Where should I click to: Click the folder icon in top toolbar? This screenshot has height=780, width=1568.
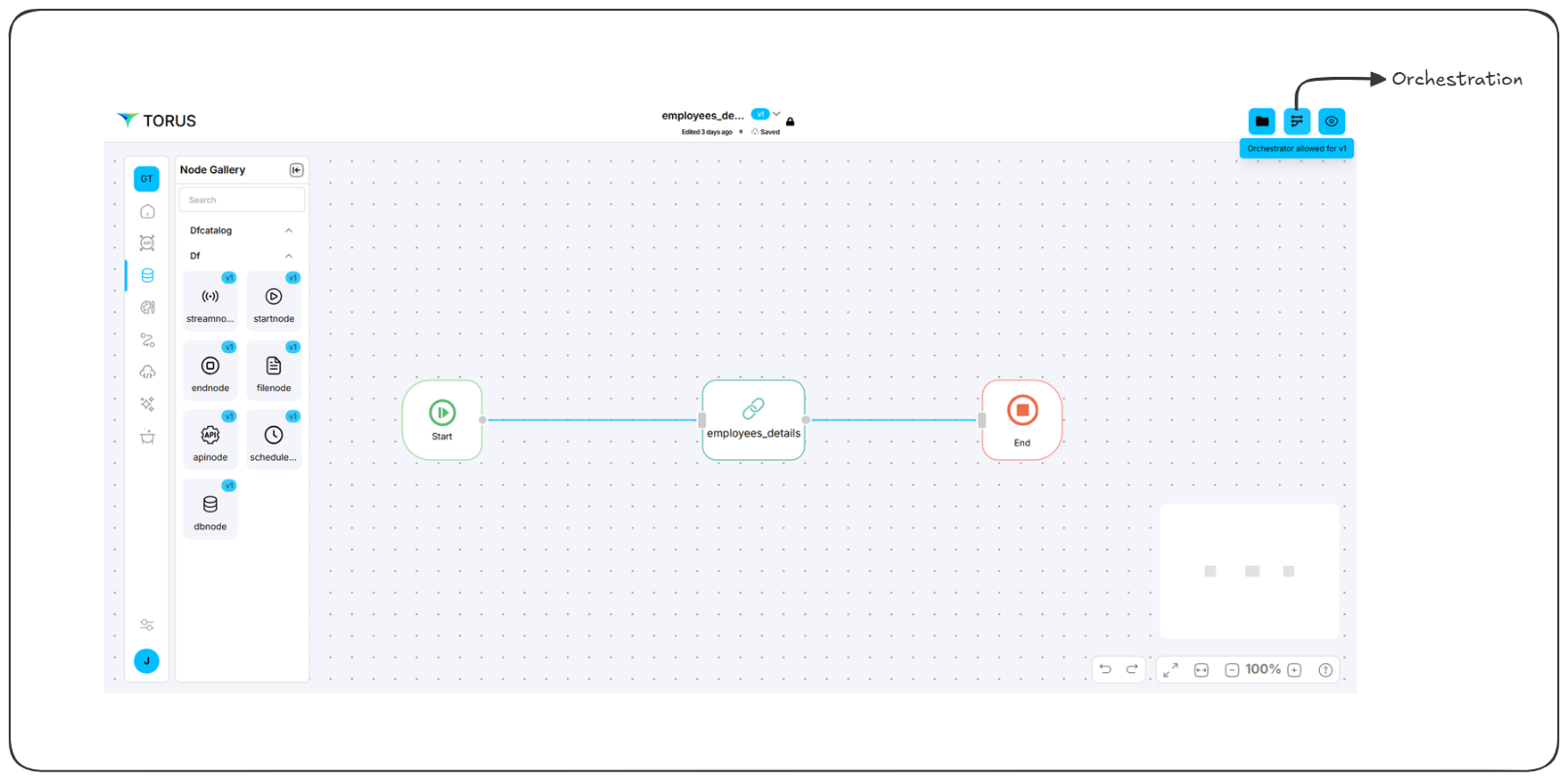1262,122
